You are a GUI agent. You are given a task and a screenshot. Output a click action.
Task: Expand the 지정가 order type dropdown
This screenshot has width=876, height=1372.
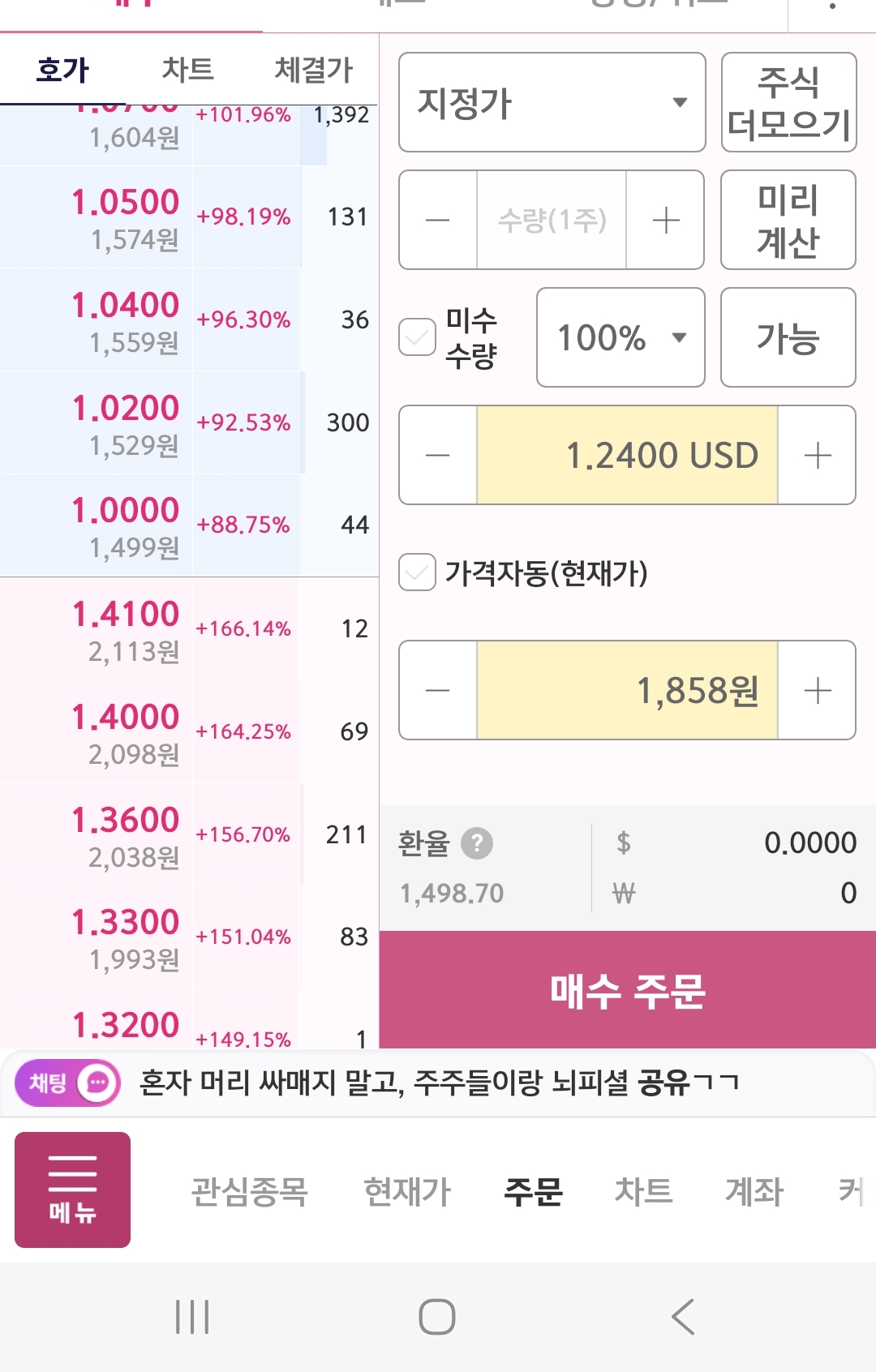(552, 102)
